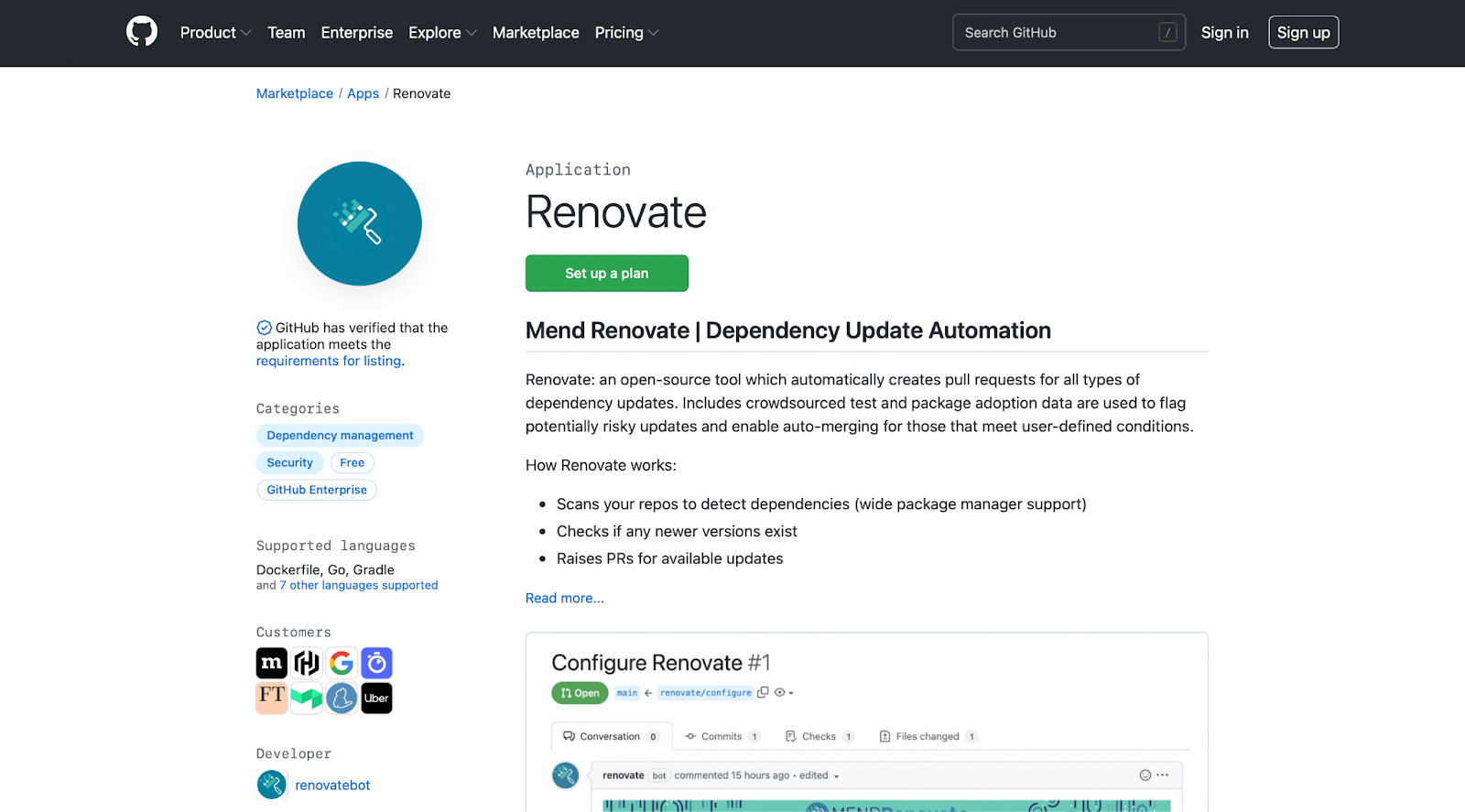Switch to the Commits tab

(x=722, y=736)
